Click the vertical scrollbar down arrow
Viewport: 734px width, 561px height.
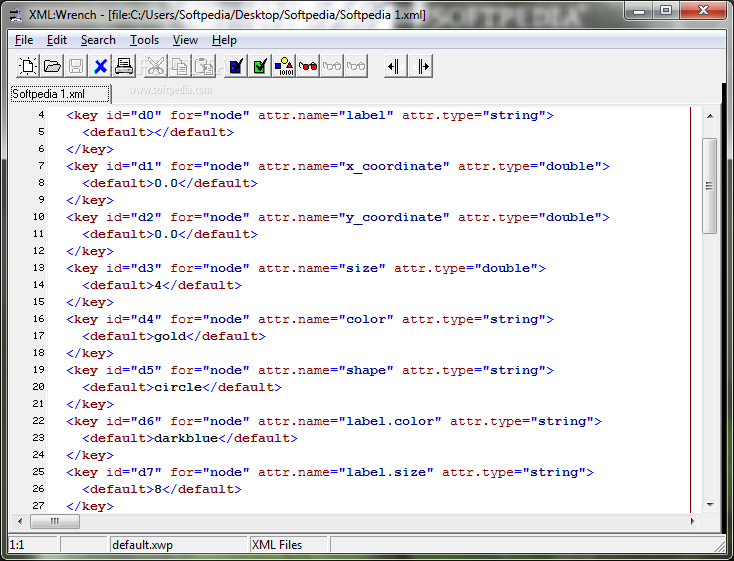710,505
